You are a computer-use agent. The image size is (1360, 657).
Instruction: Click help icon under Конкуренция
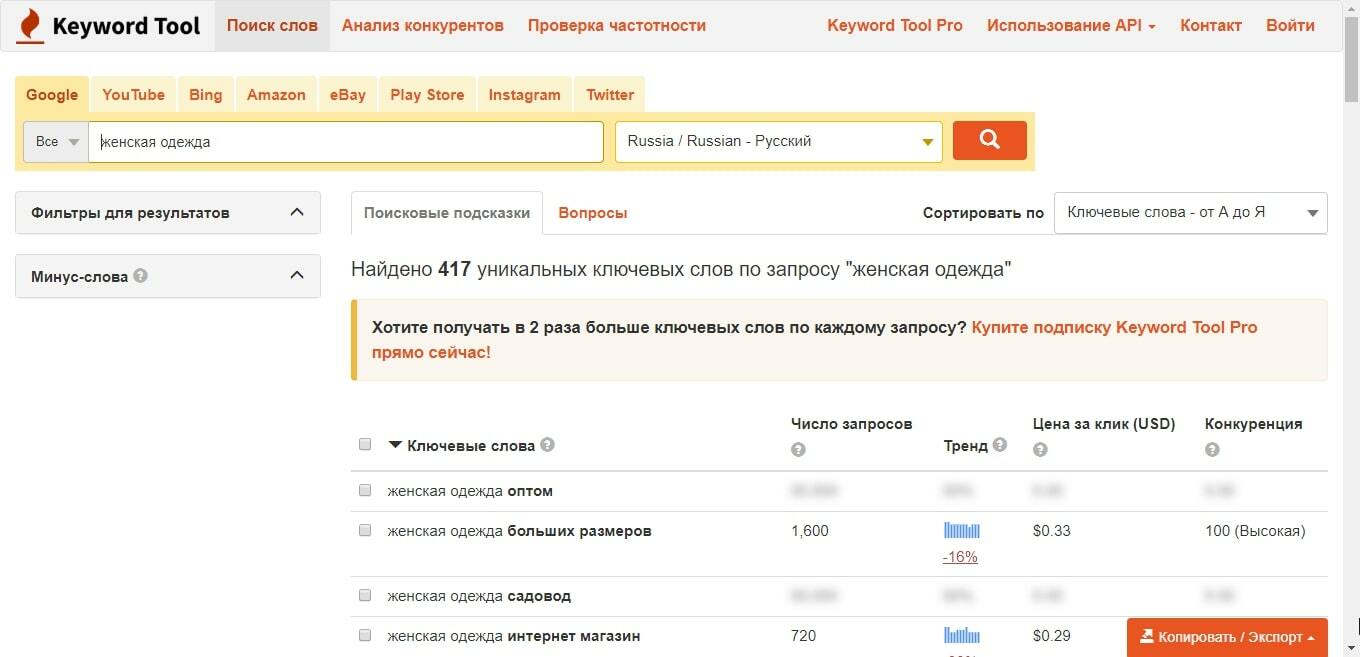click(x=1212, y=450)
